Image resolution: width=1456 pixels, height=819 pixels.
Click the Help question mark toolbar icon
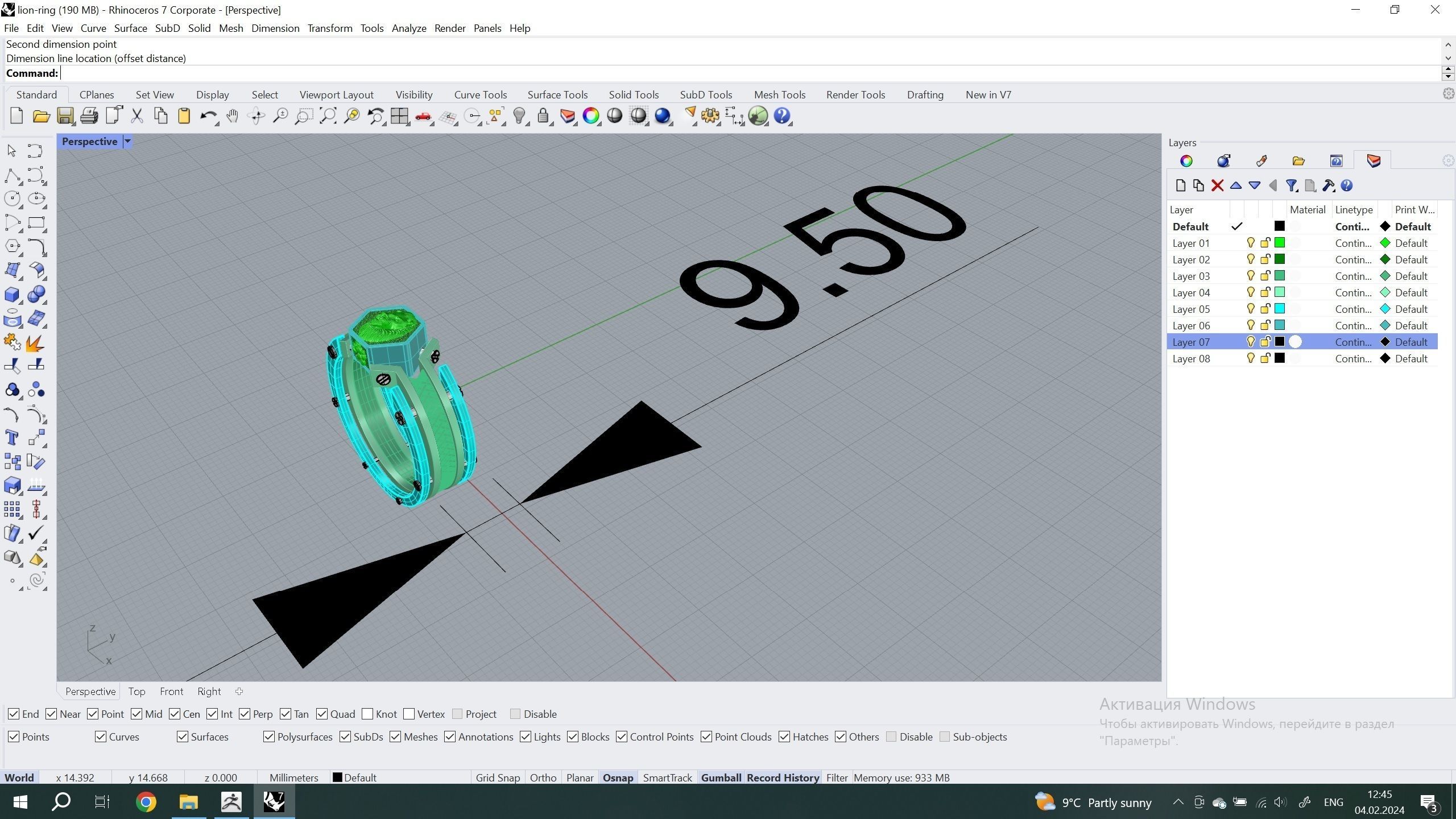coord(782,116)
